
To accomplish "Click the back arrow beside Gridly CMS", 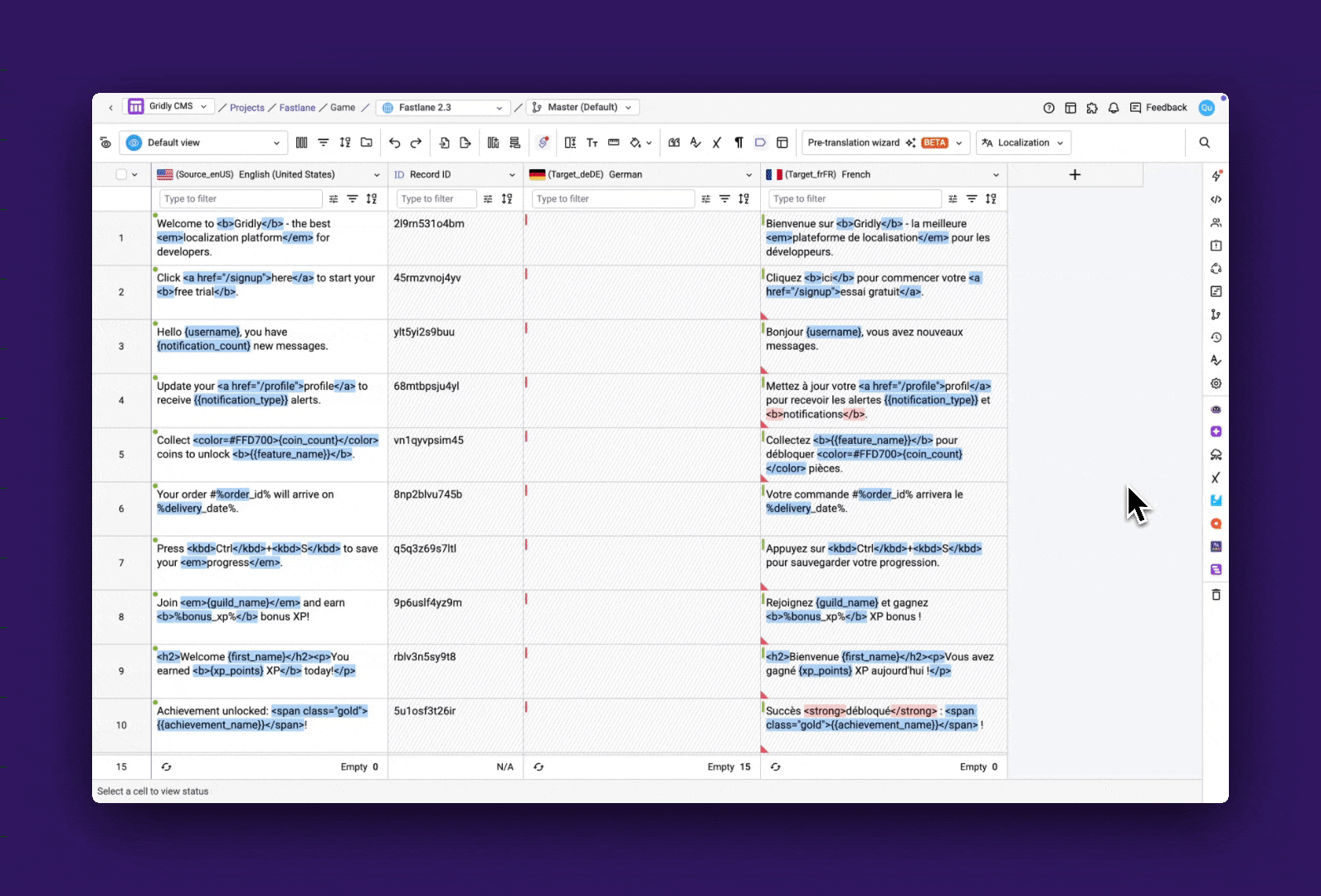I will 110,108.
